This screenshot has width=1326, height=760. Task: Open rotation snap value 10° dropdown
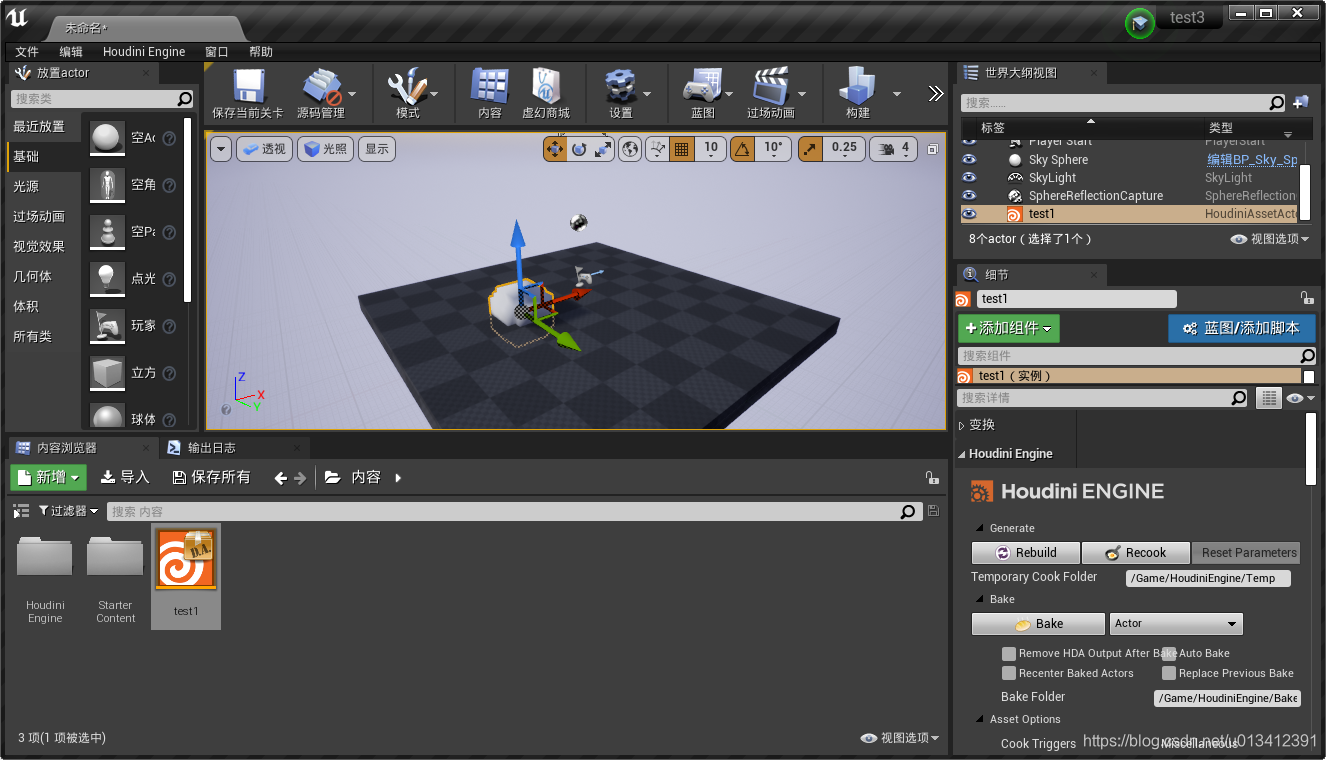[x=773, y=148]
